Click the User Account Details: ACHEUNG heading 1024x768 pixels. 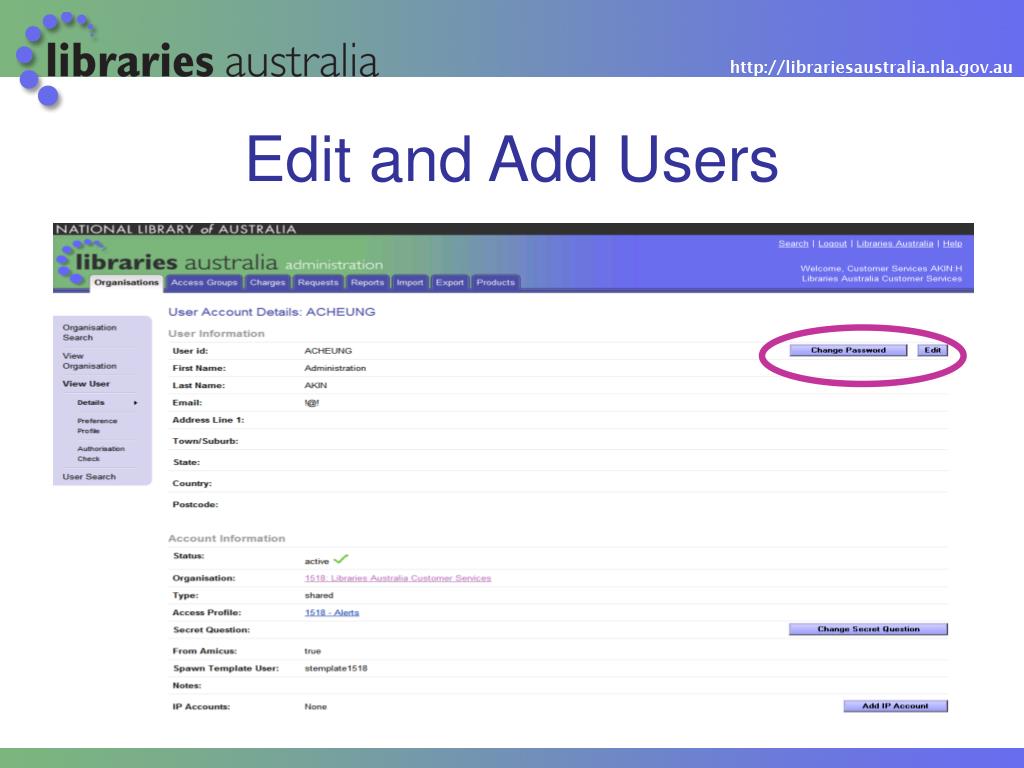[272, 312]
